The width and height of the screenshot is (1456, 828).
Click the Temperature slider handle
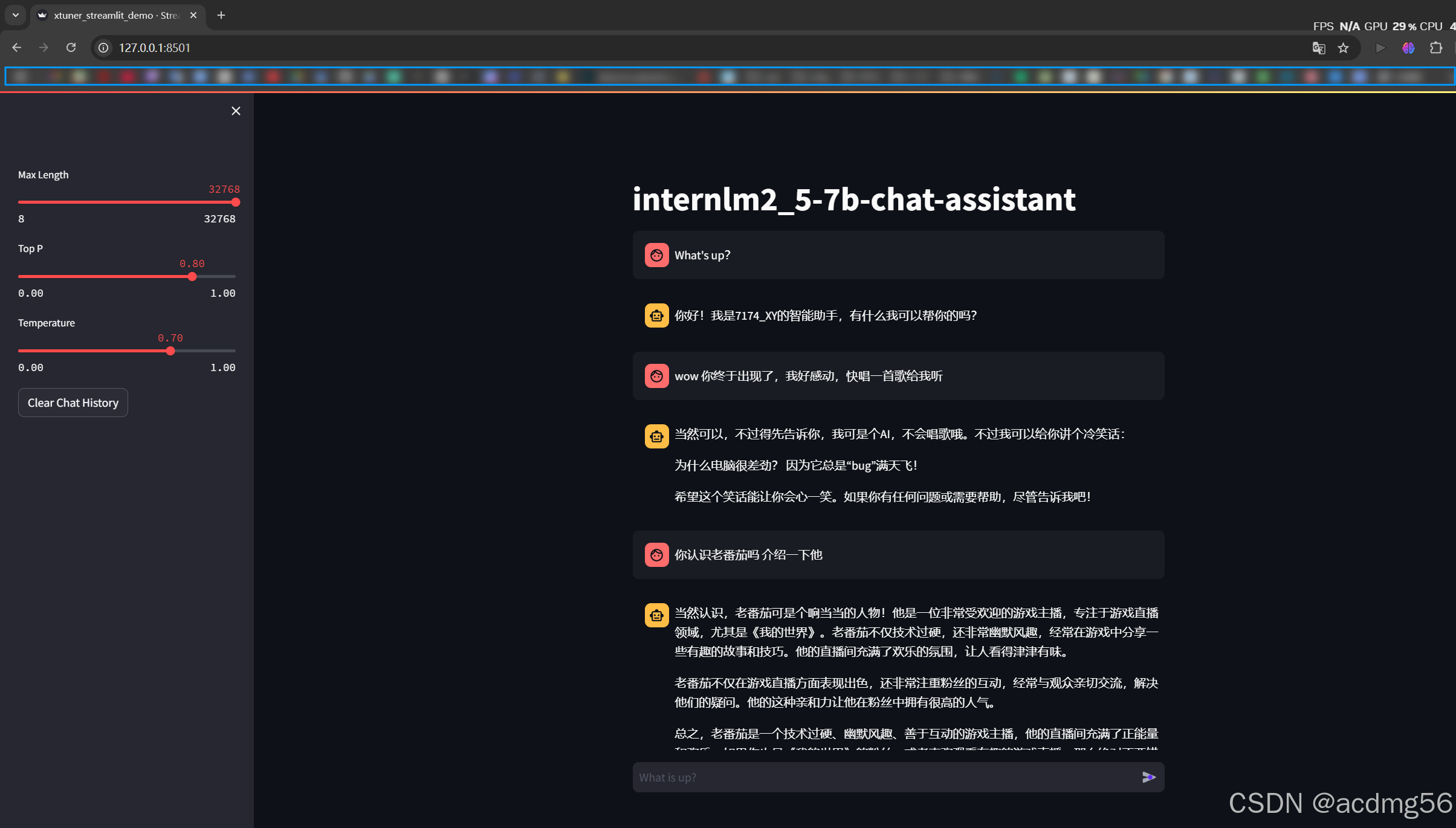coord(170,351)
